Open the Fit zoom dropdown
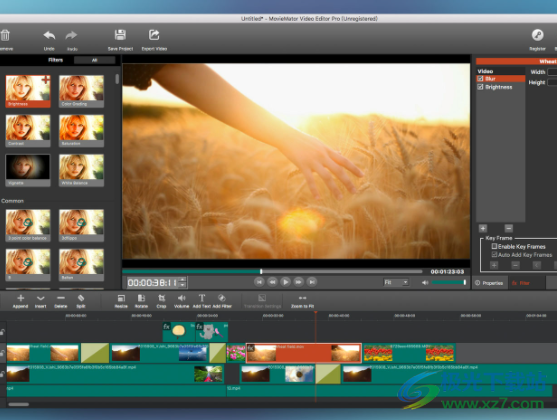 coord(396,282)
